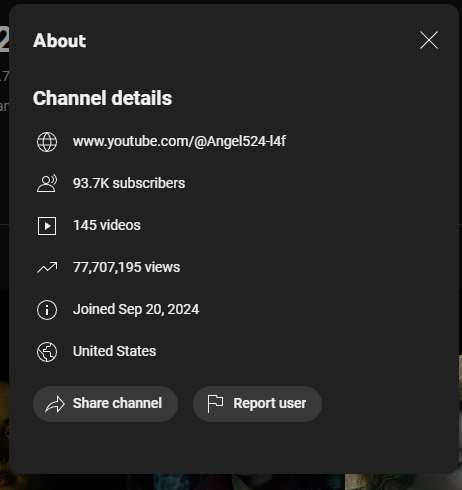Click the 77,707,195 views entry
The image size is (462, 490).
[x=127, y=267]
